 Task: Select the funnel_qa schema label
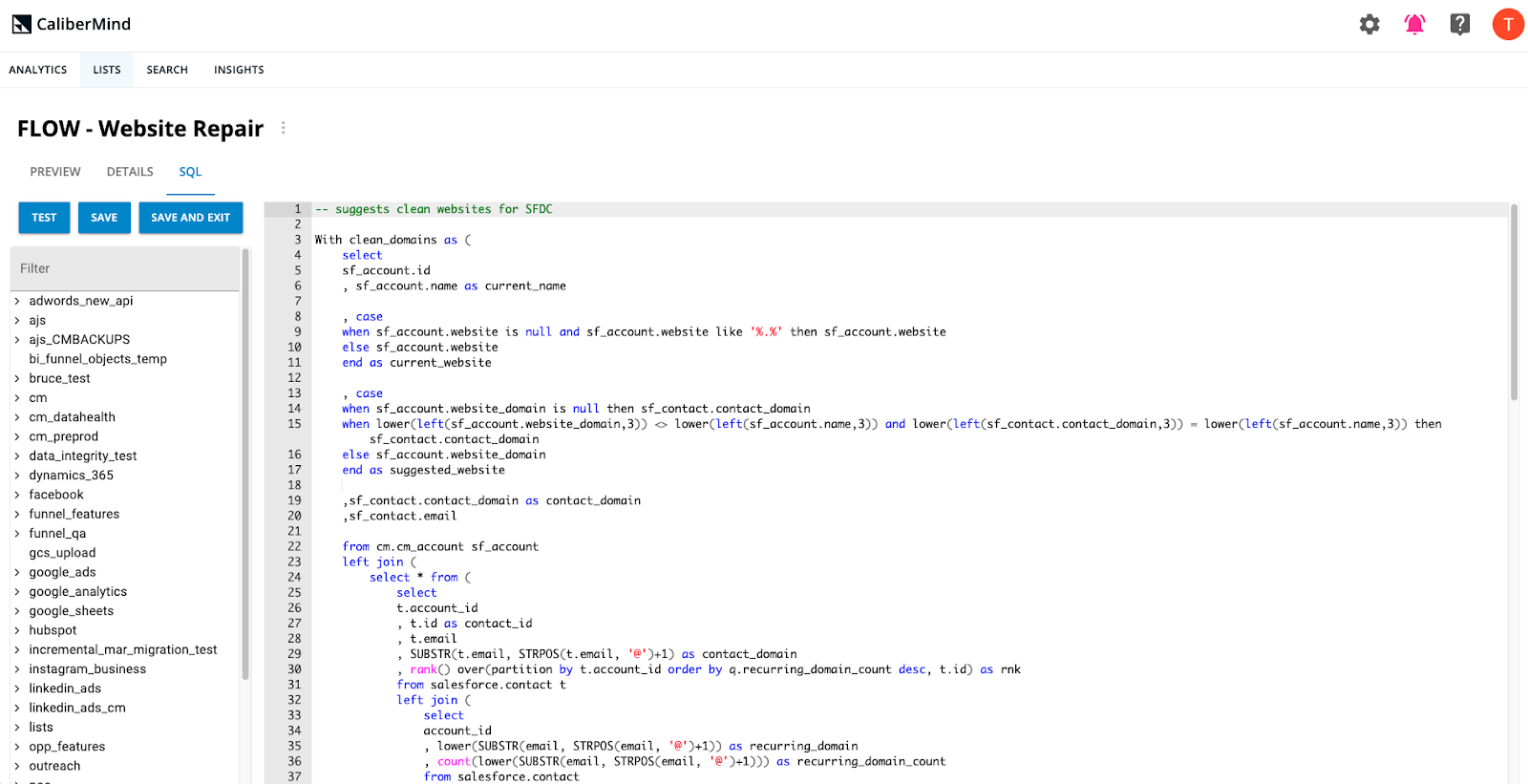pyautogui.click(x=57, y=534)
